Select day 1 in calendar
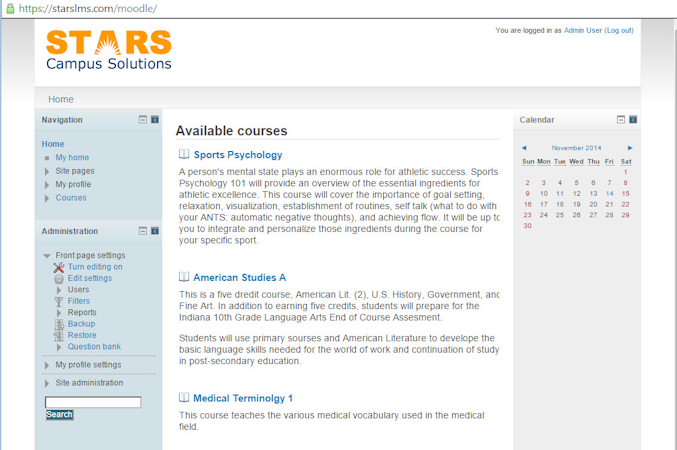 tap(625, 172)
